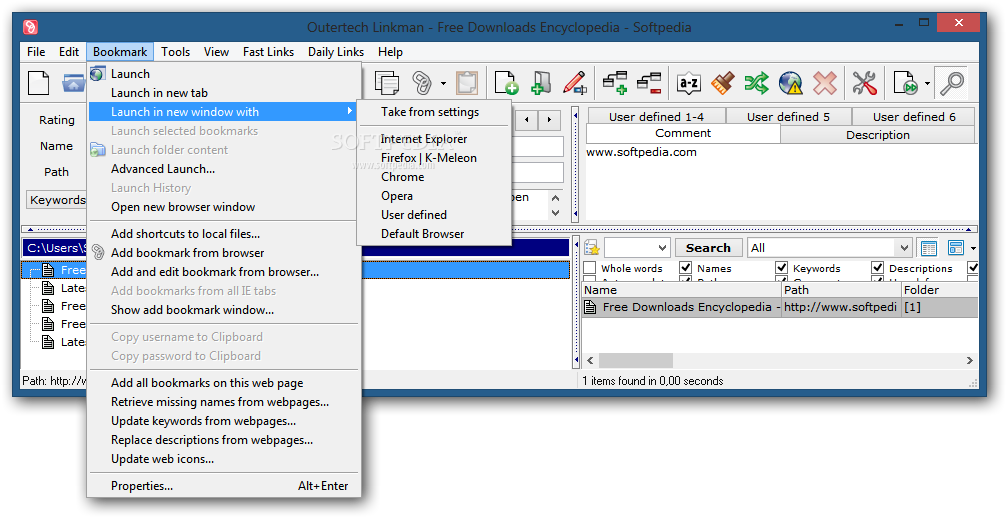Open dropdown arrow beside fast-forward page icon
1007x518 pixels.
(x=927, y=83)
